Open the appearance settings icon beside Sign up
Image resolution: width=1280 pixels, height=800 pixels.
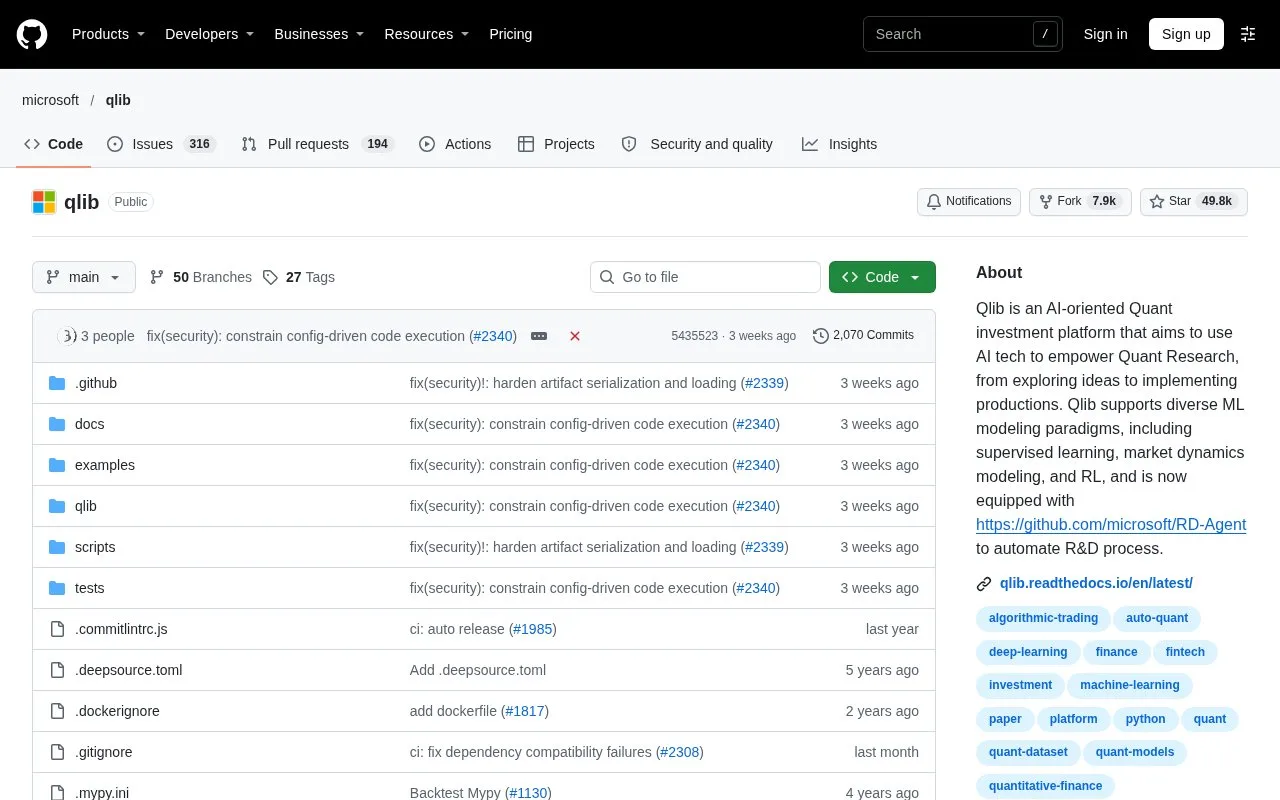1248,34
